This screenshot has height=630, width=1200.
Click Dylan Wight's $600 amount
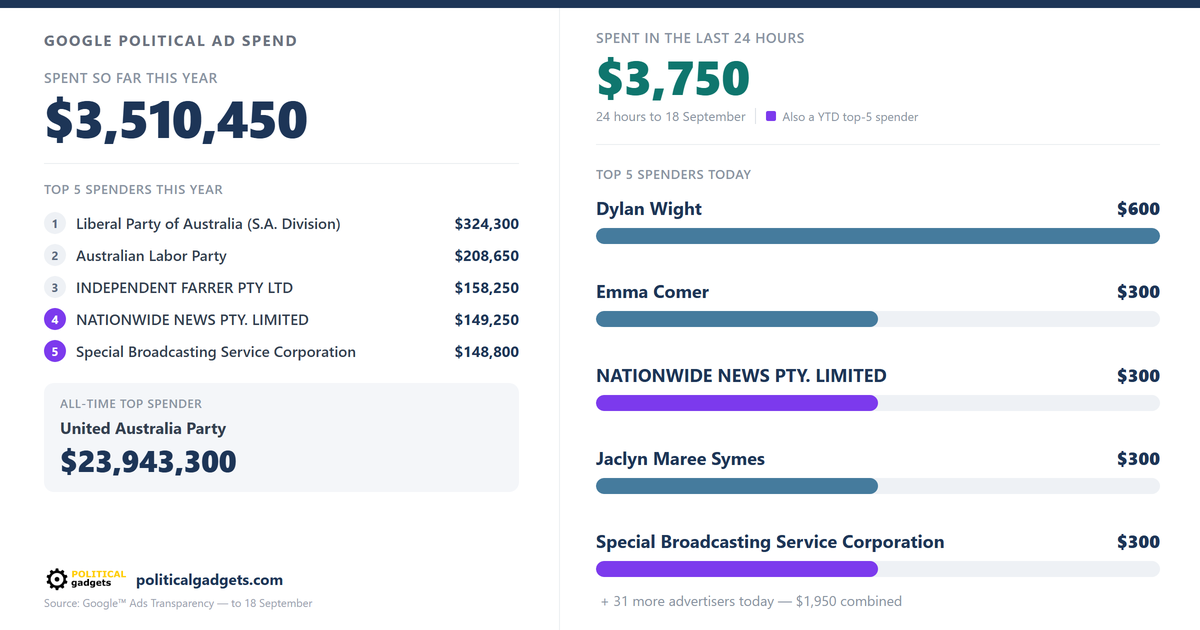pos(1138,209)
